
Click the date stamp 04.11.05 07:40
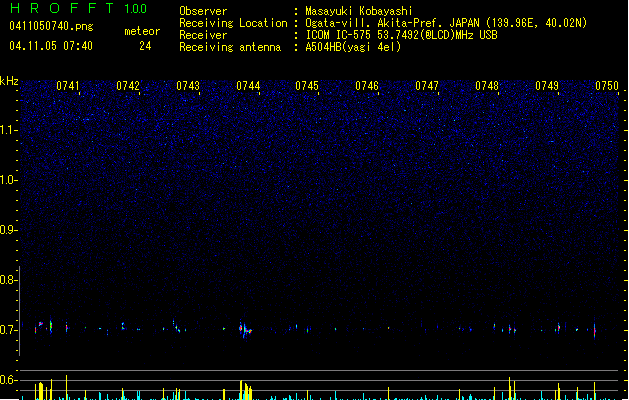point(51,46)
